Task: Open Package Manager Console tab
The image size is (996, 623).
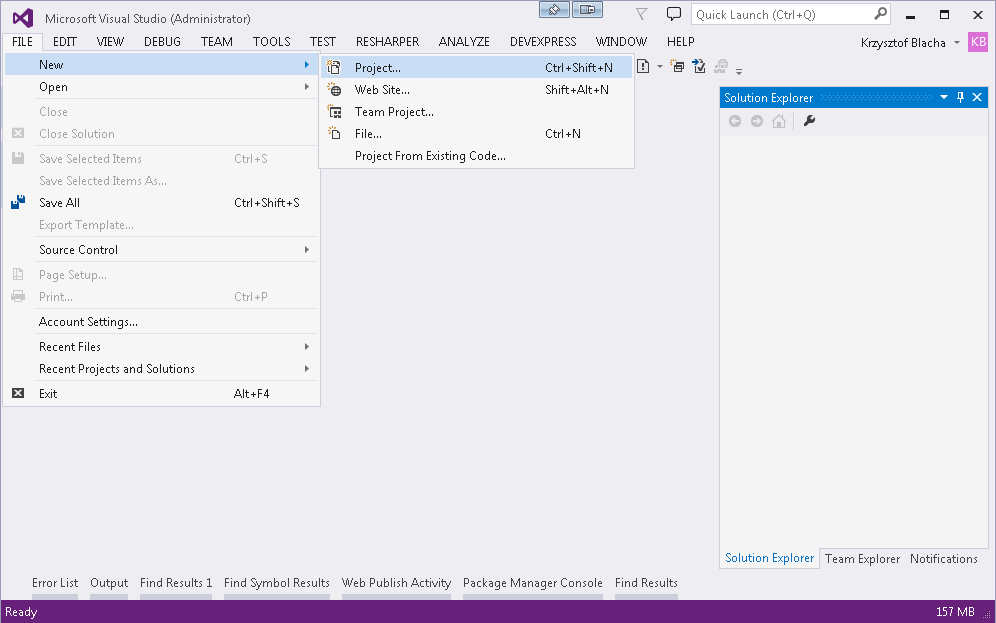Action: tap(532, 582)
